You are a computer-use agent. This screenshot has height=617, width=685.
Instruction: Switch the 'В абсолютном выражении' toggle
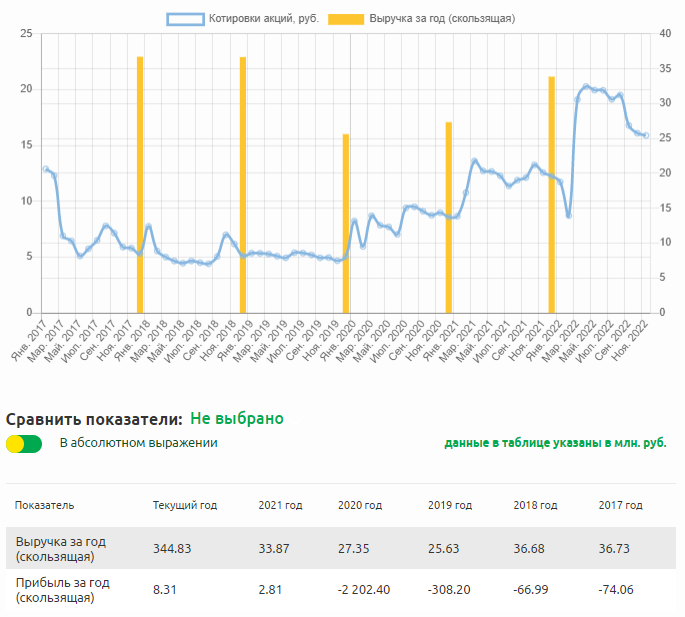[x=24, y=443]
